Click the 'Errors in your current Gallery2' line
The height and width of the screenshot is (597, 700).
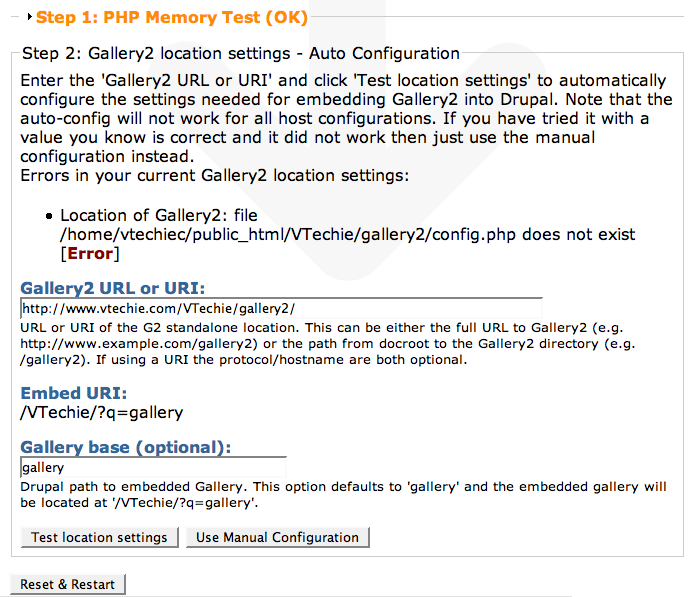click(215, 175)
